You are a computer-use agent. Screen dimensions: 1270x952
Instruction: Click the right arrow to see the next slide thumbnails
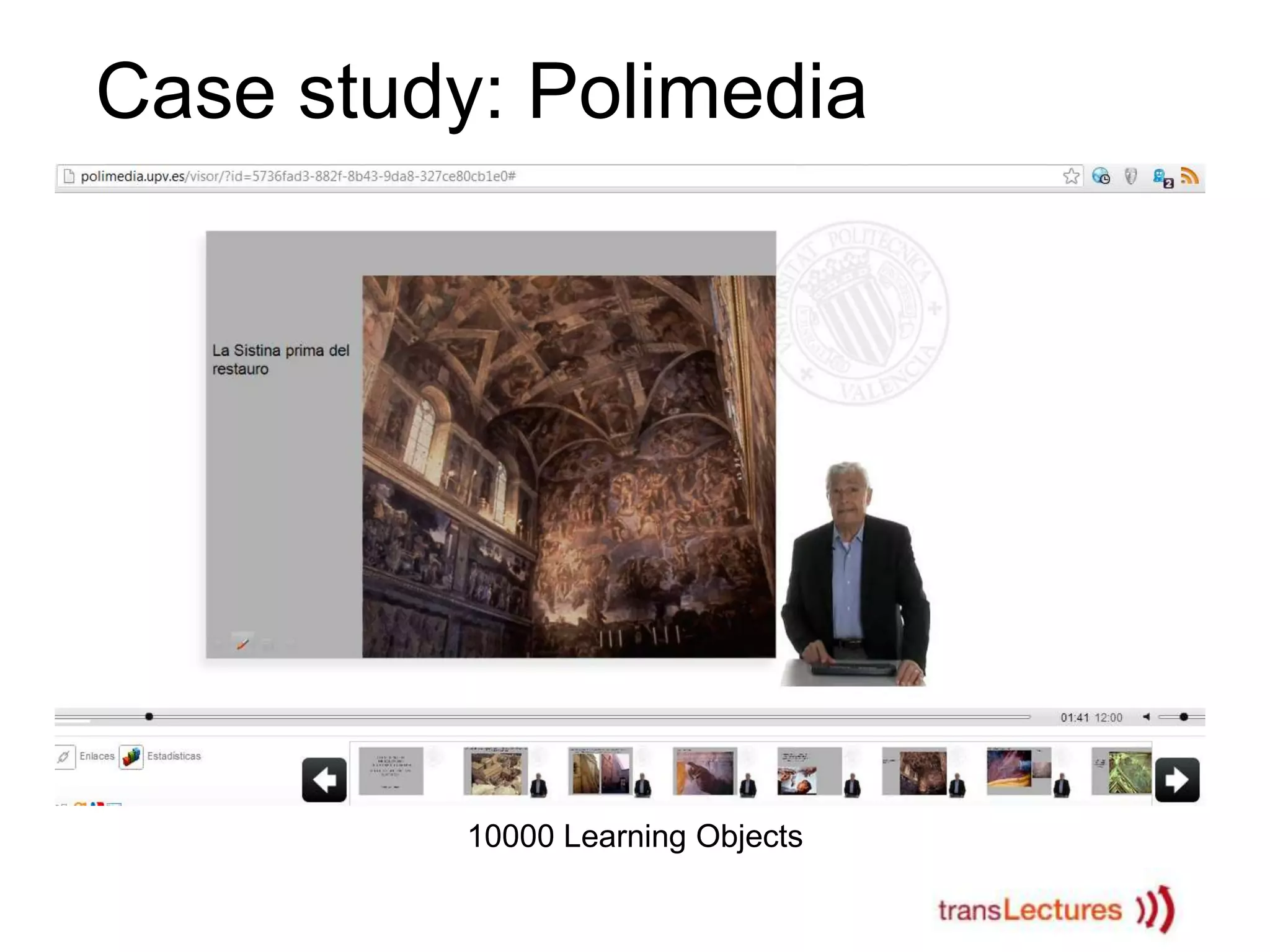click(1177, 780)
